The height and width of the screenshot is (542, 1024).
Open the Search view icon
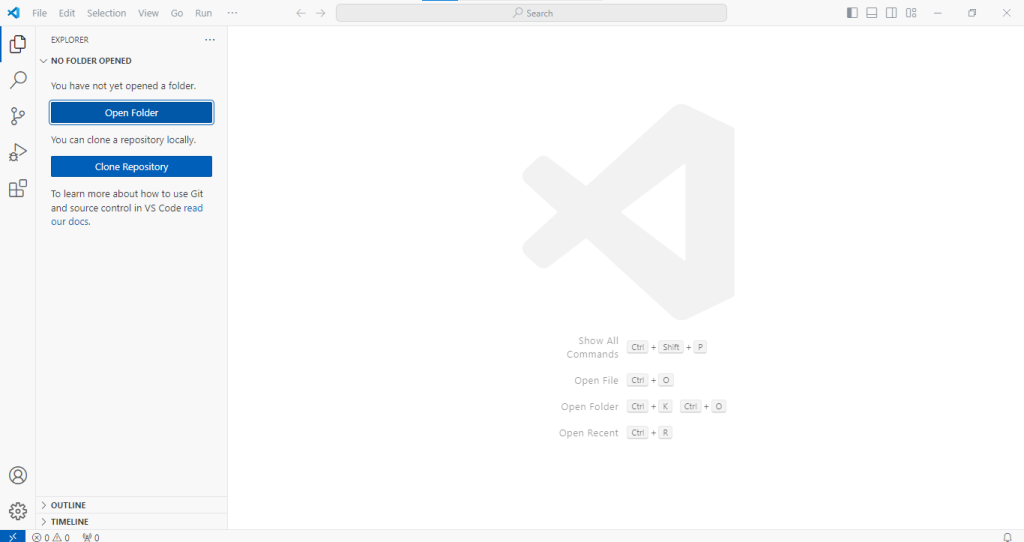tap(17, 80)
